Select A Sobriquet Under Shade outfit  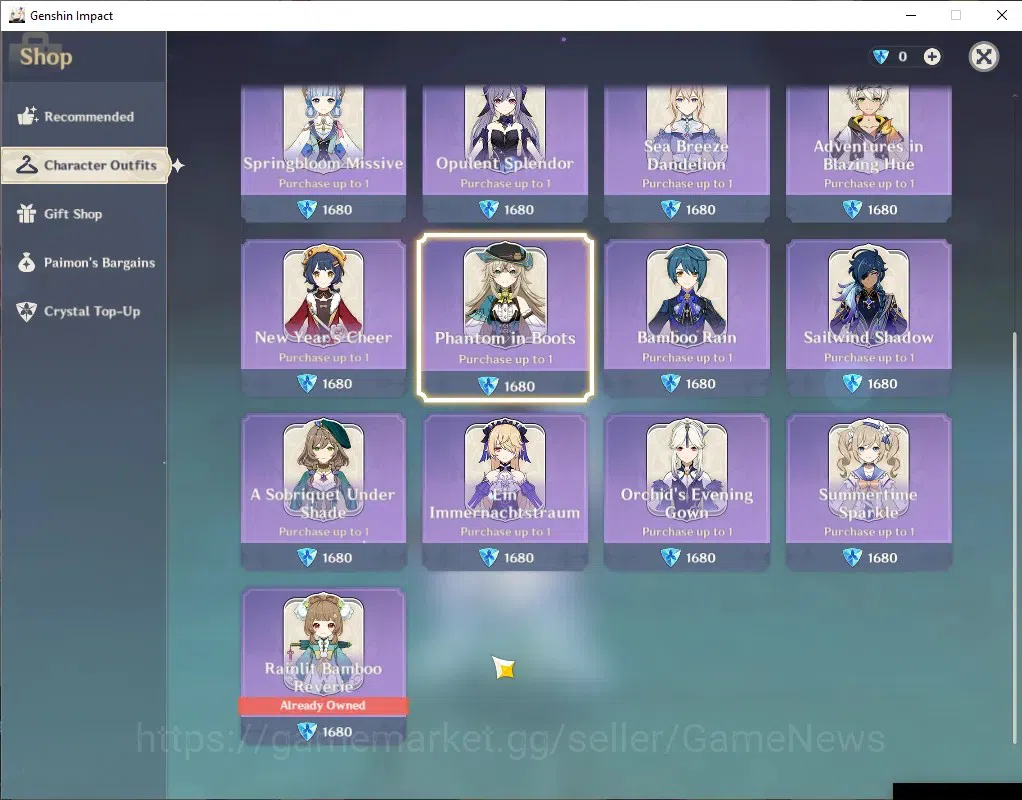[323, 492]
